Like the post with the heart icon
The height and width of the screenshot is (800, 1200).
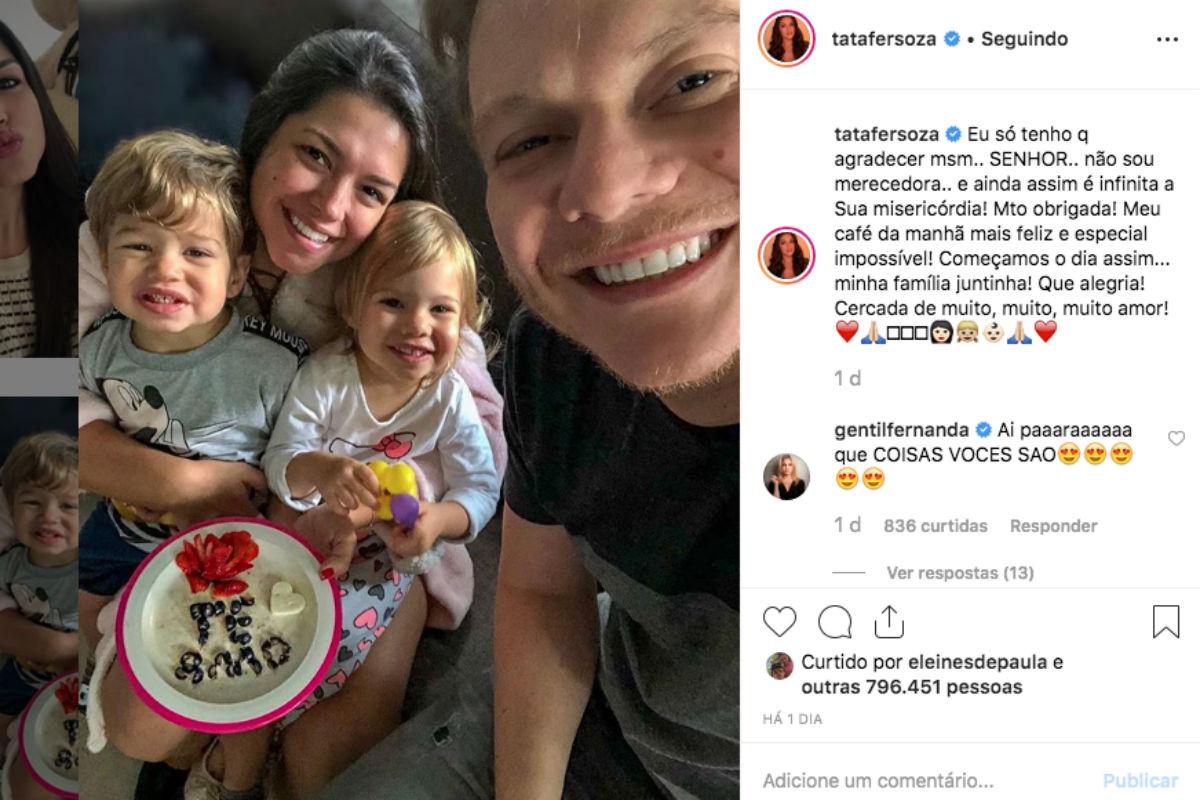(x=780, y=622)
